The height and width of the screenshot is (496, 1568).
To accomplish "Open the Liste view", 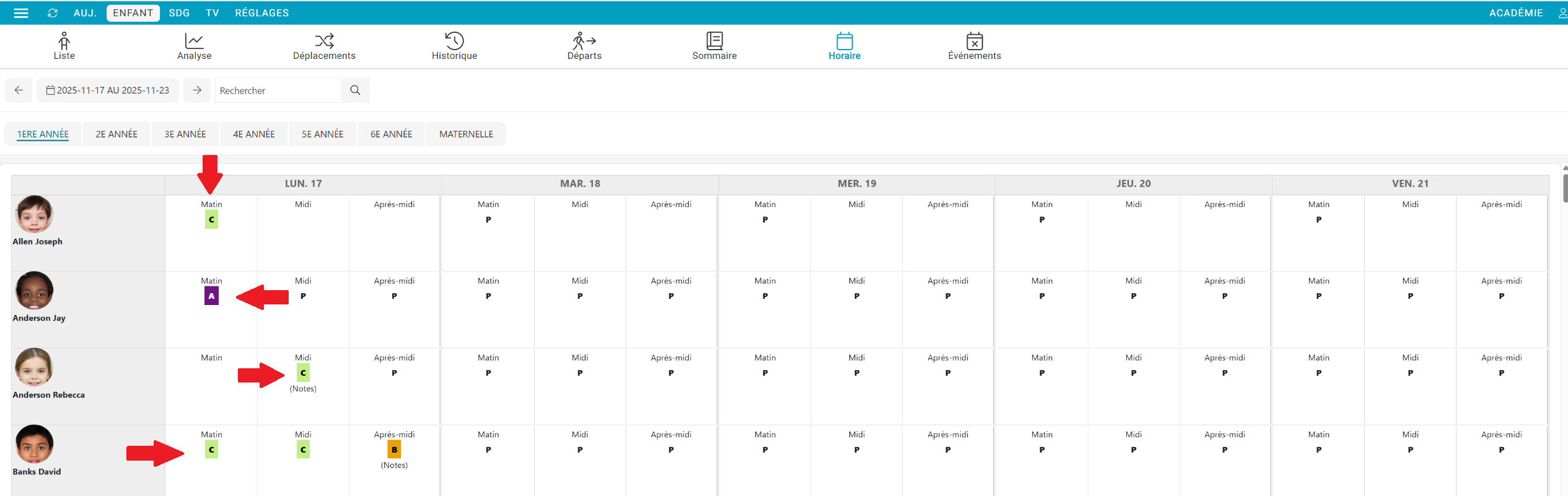I will (x=64, y=46).
